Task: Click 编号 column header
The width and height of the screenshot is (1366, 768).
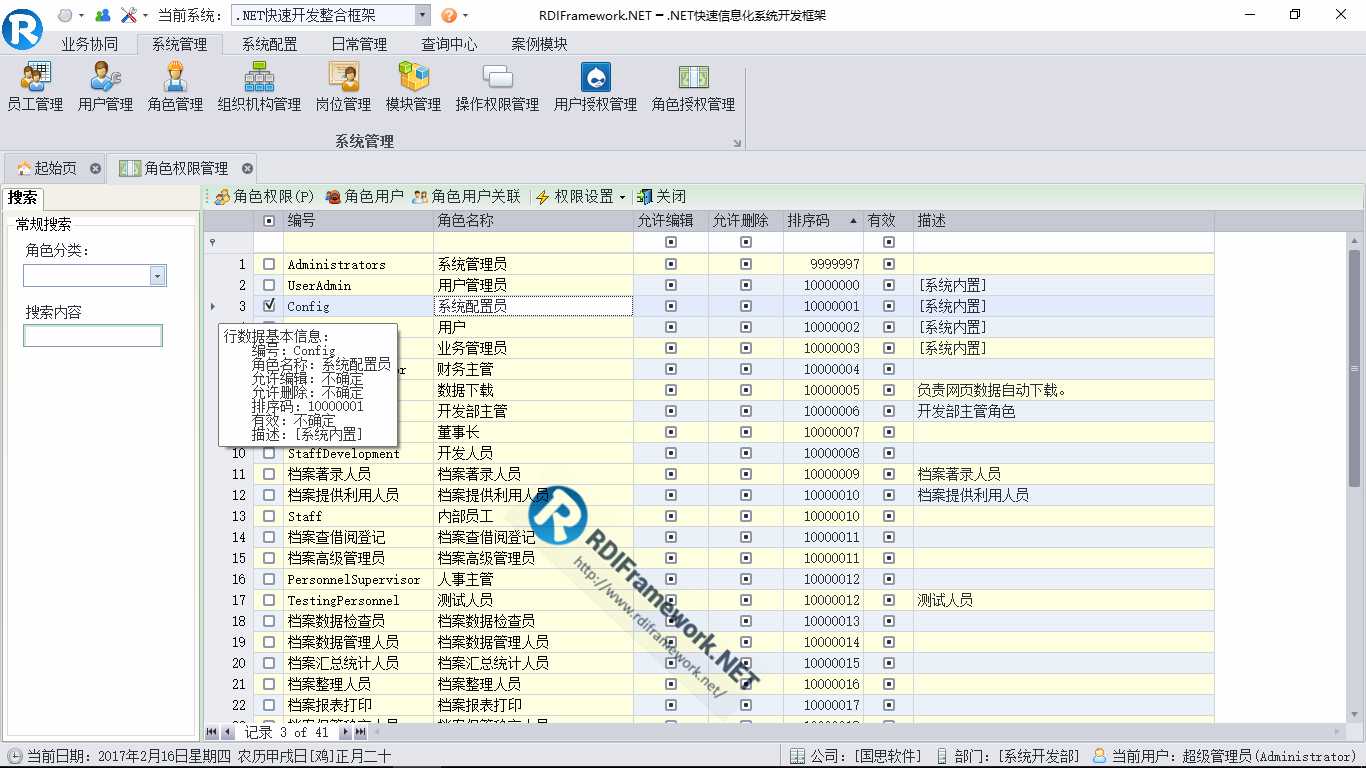Action: click(x=358, y=221)
